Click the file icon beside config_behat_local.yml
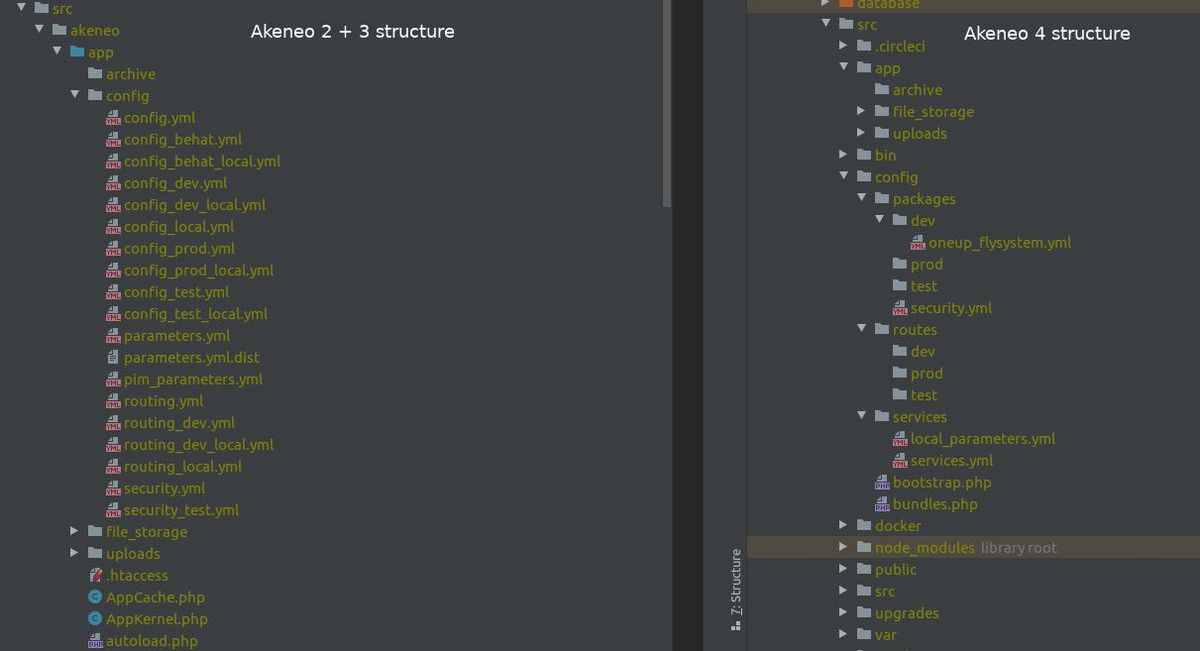The height and width of the screenshot is (651, 1200). click(x=113, y=161)
